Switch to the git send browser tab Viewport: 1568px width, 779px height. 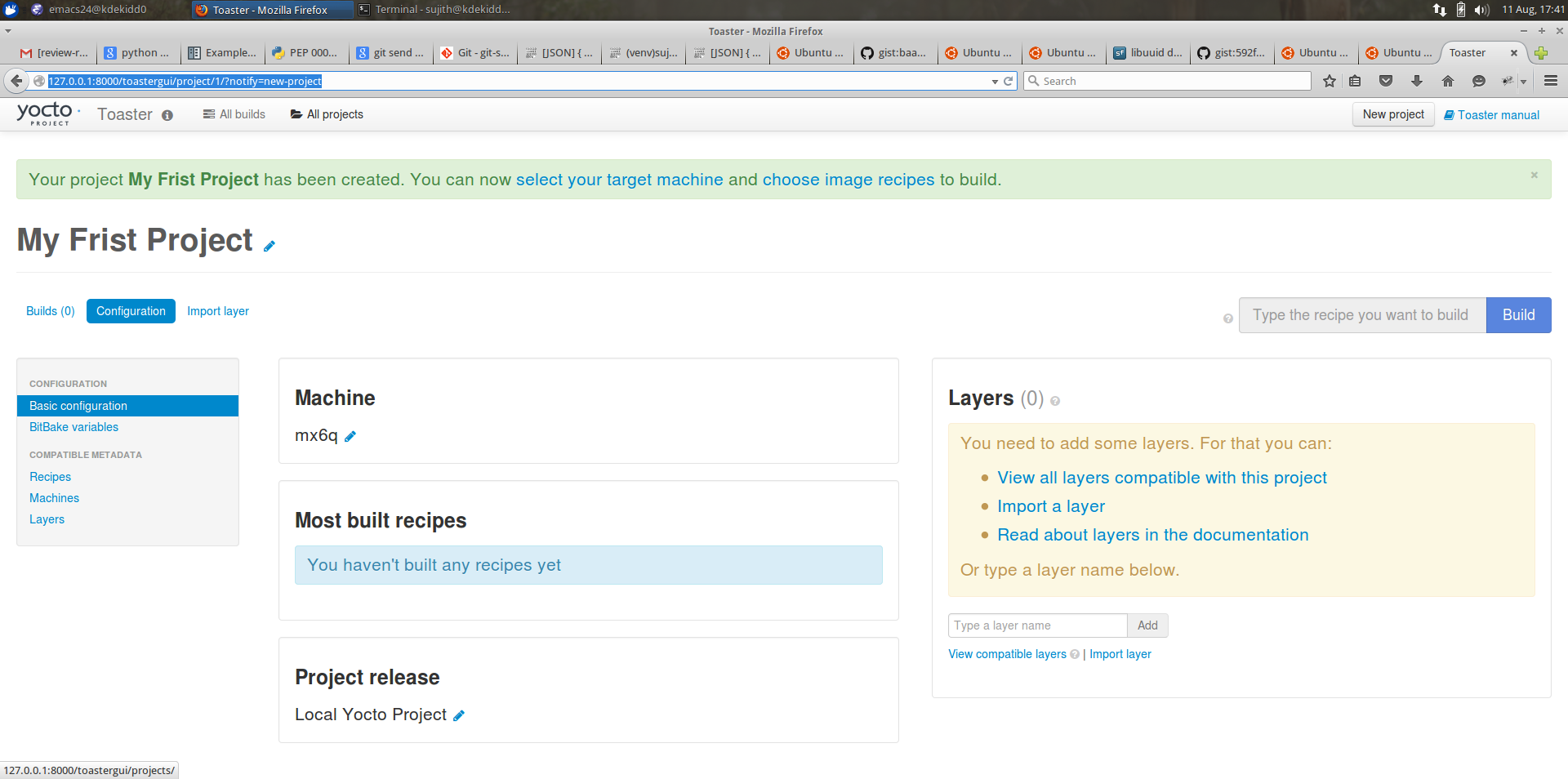pyautogui.click(x=390, y=53)
